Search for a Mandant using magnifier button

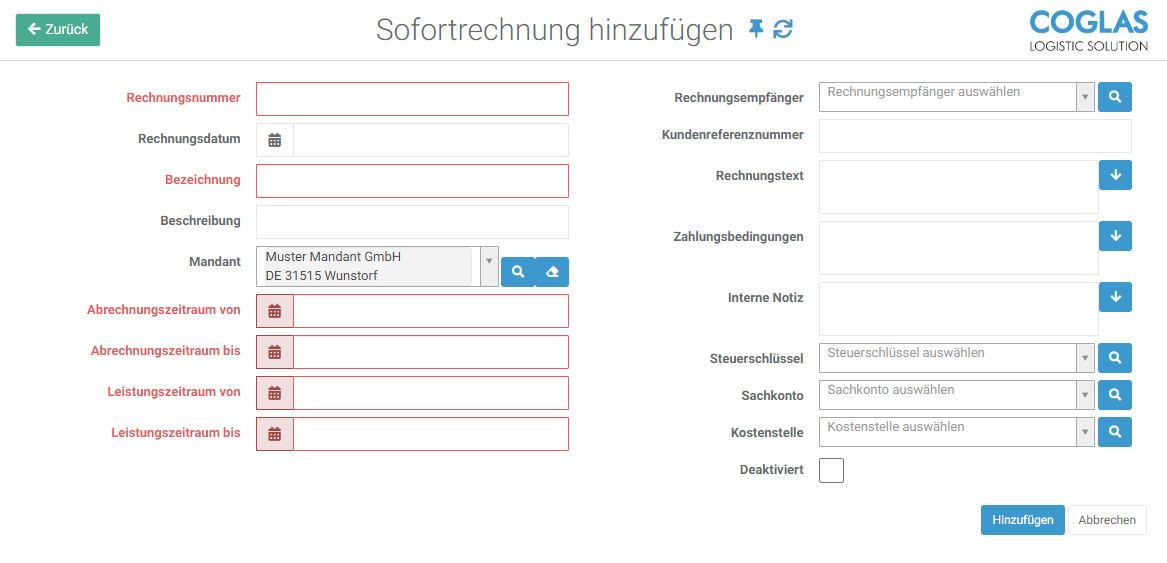click(x=518, y=272)
